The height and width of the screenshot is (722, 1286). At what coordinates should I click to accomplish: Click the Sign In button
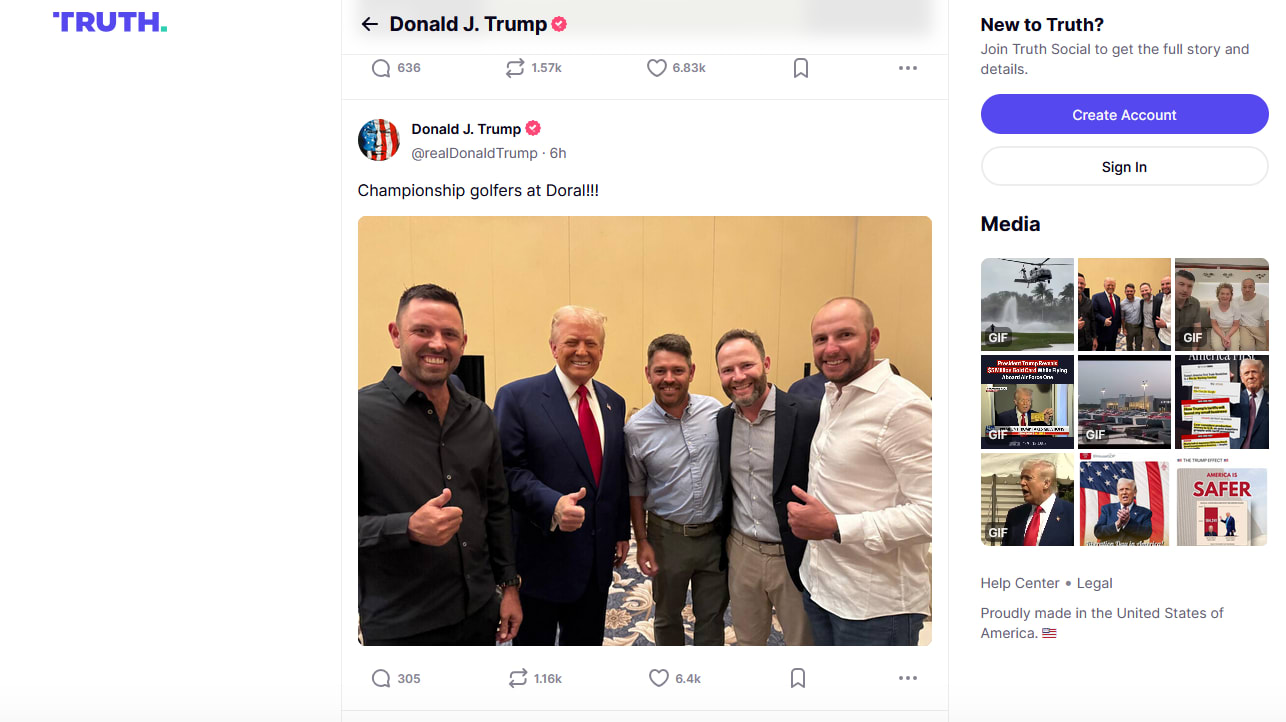coord(1124,167)
